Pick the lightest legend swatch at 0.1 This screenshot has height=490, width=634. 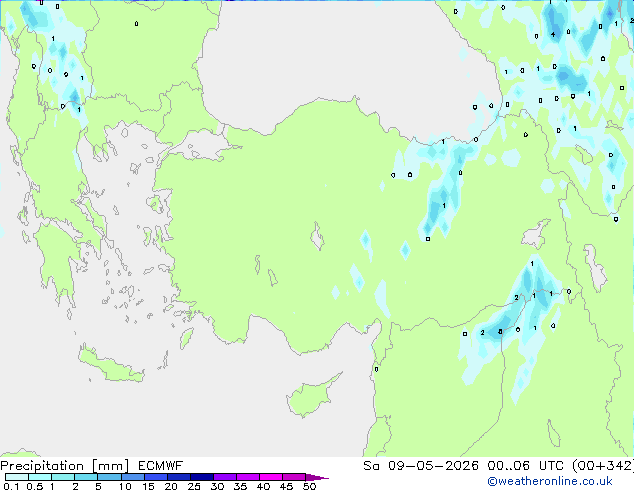[15, 477]
